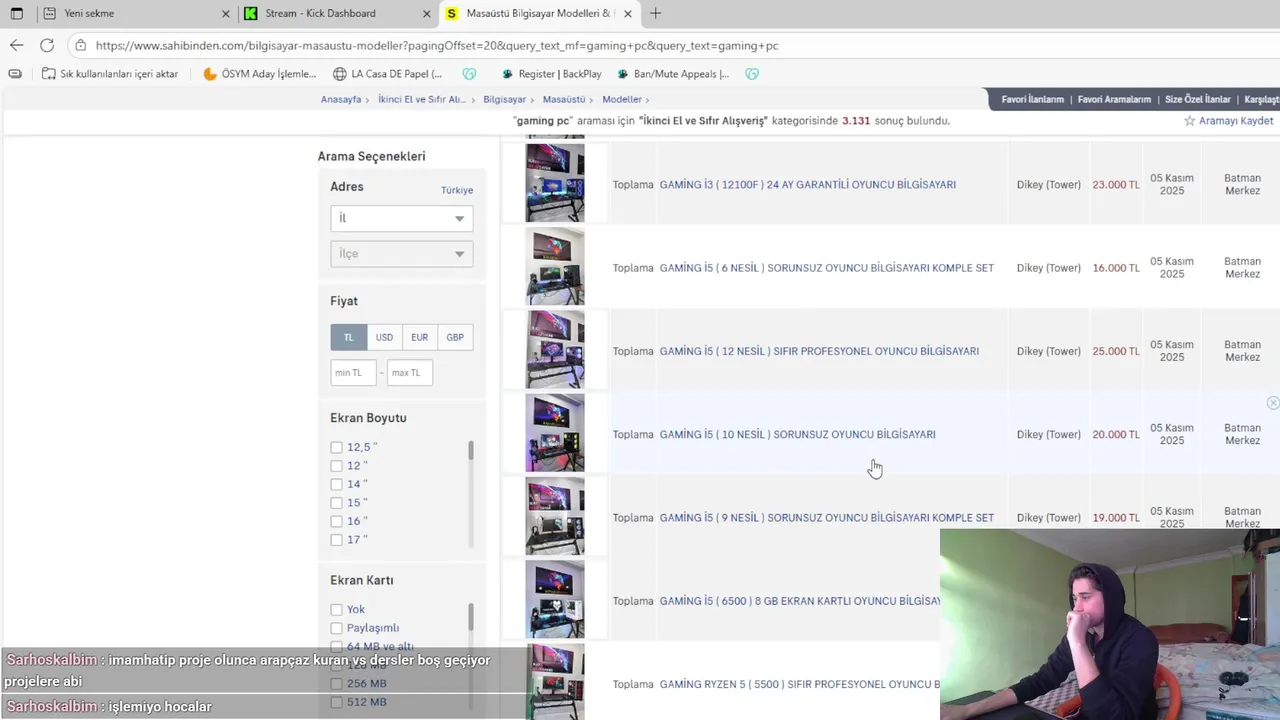Open GAMİNG İ5 (12 NESİL) SIFIR PROFESYONEL title

(x=819, y=352)
